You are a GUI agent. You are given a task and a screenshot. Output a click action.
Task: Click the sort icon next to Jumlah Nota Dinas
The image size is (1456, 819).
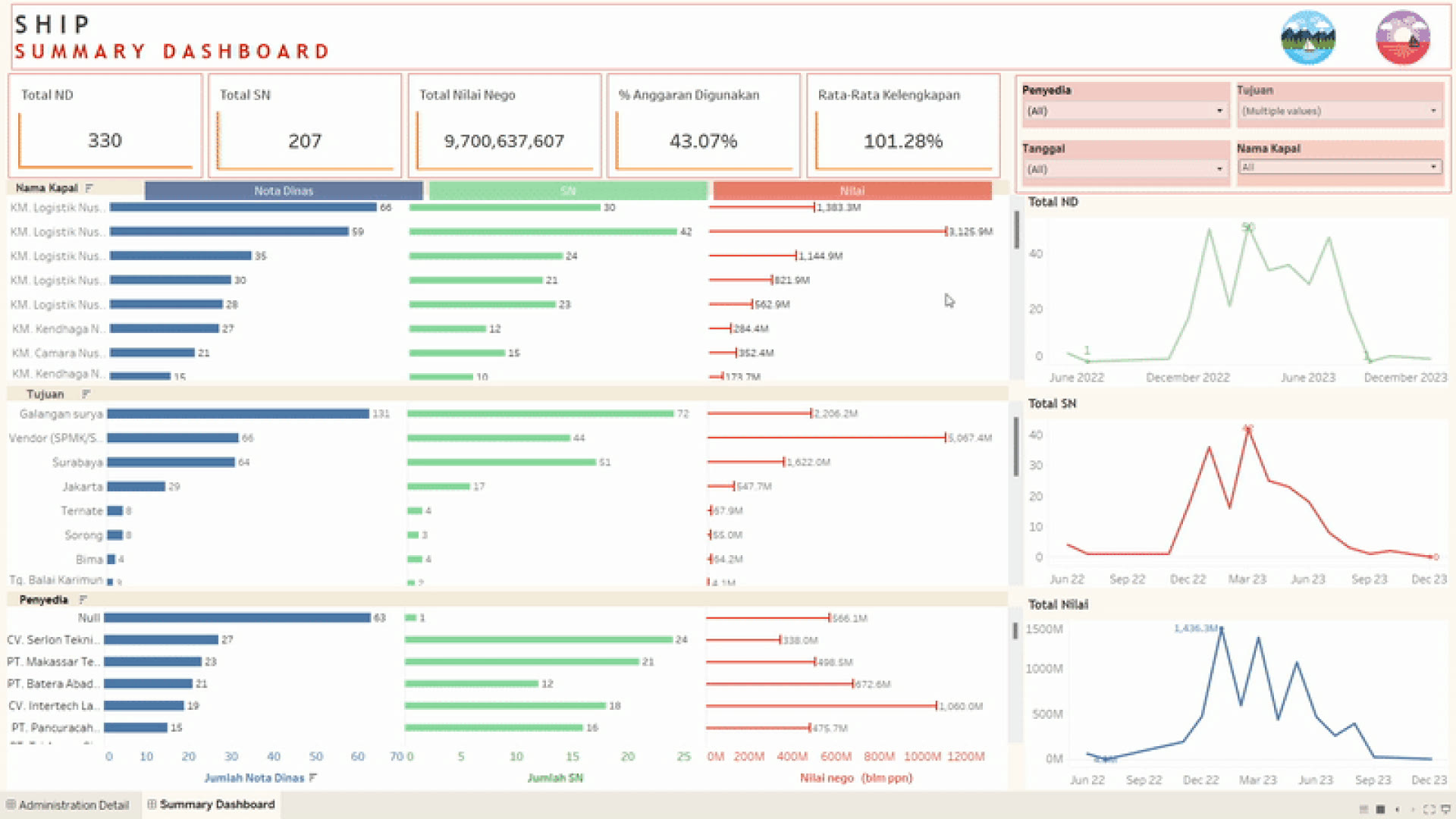313,778
